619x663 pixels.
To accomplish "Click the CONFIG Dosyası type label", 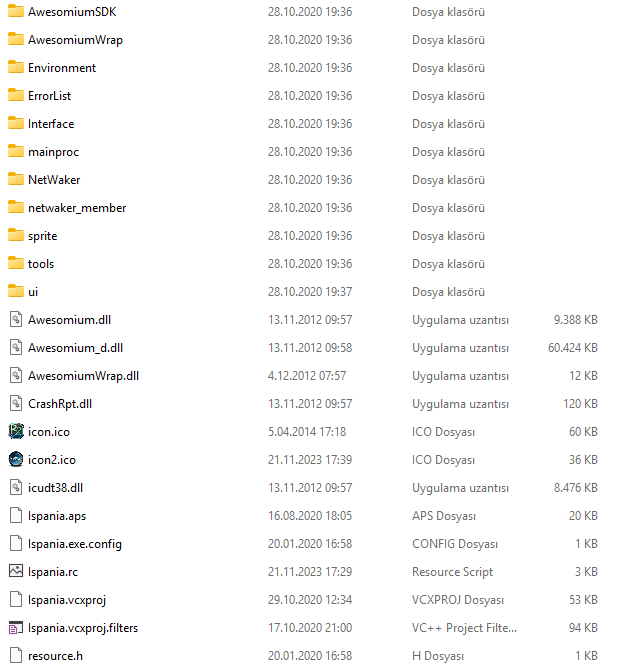I will click(x=455, y=544).
